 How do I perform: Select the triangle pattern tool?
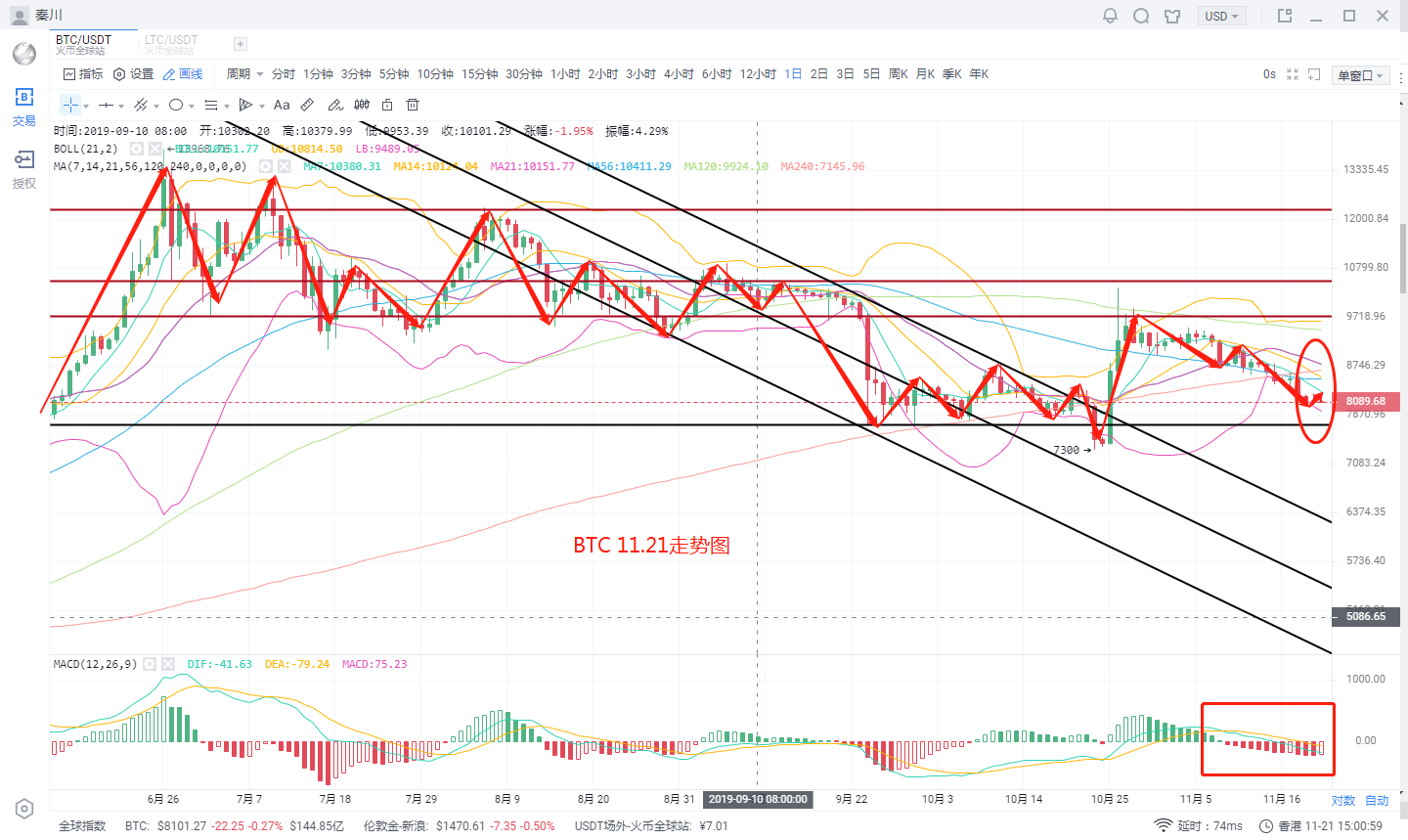click(x=246, y=105)
